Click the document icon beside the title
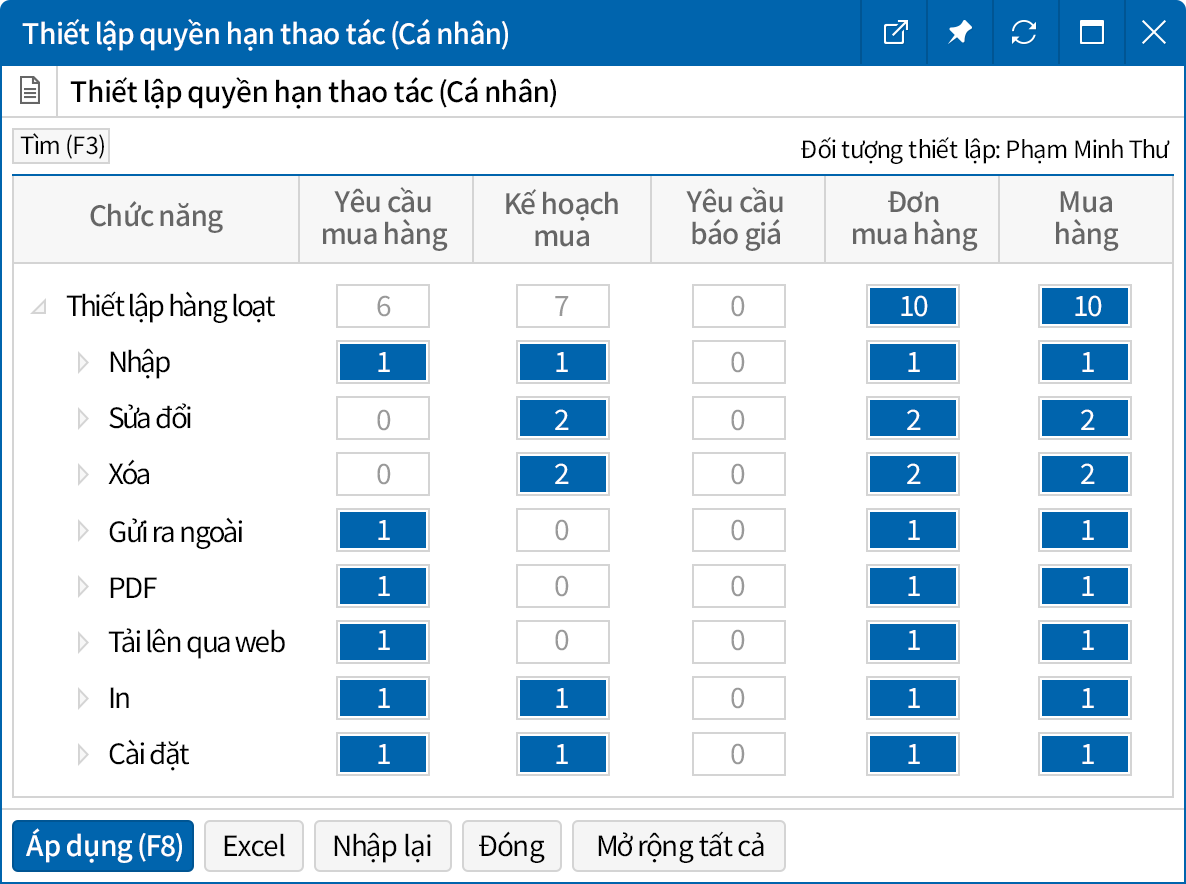Screen dimensions: 1186x884 point(31,92)
